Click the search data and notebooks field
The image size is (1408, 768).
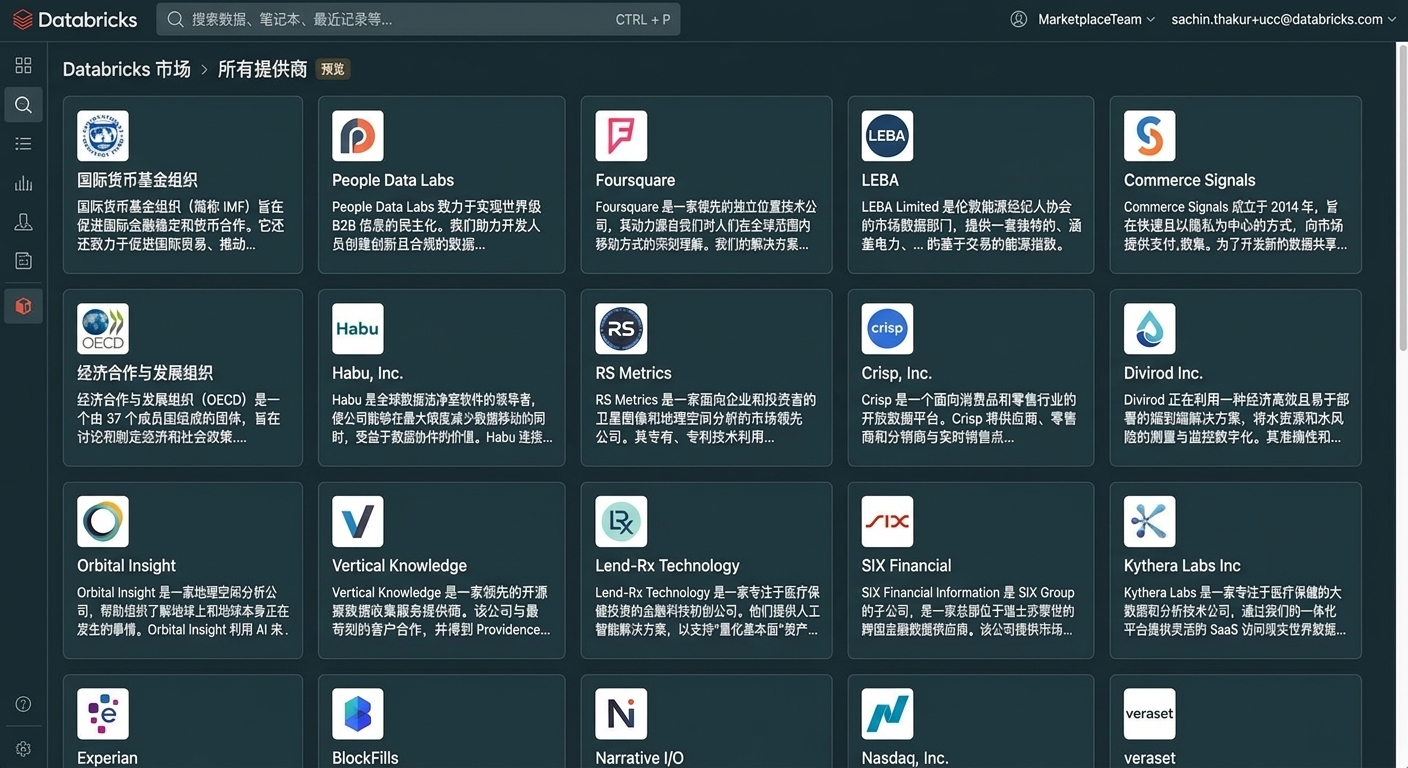coord(418,19)
